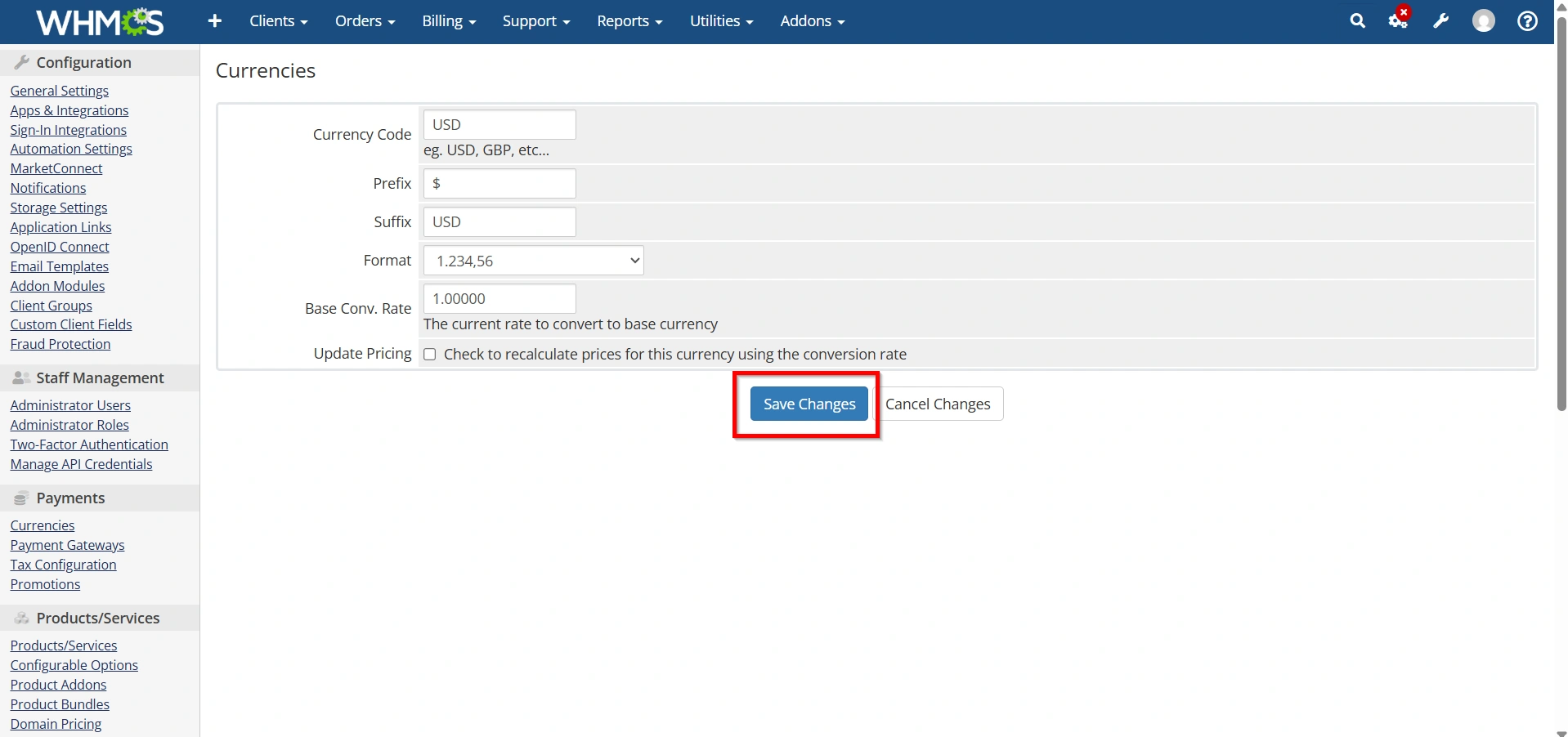Expand the Billing menu
The height and width of the screenshot is (737, 1568).
point(449,21)
